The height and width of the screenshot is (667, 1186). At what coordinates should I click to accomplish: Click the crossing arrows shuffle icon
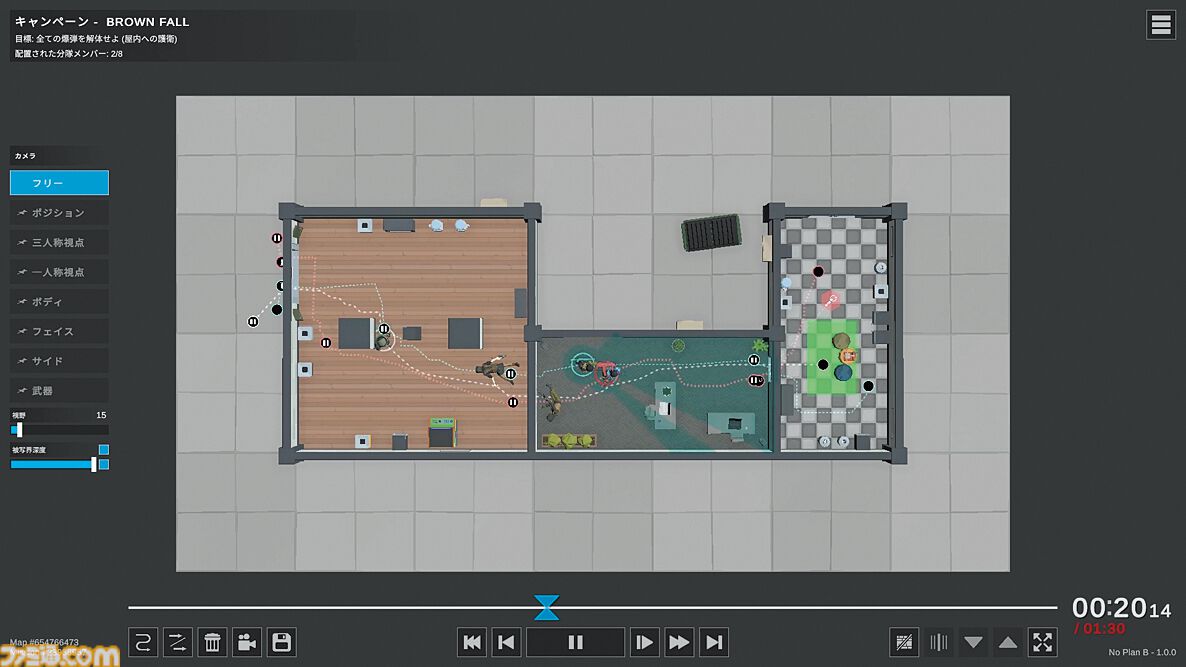(x=178, y=642)
